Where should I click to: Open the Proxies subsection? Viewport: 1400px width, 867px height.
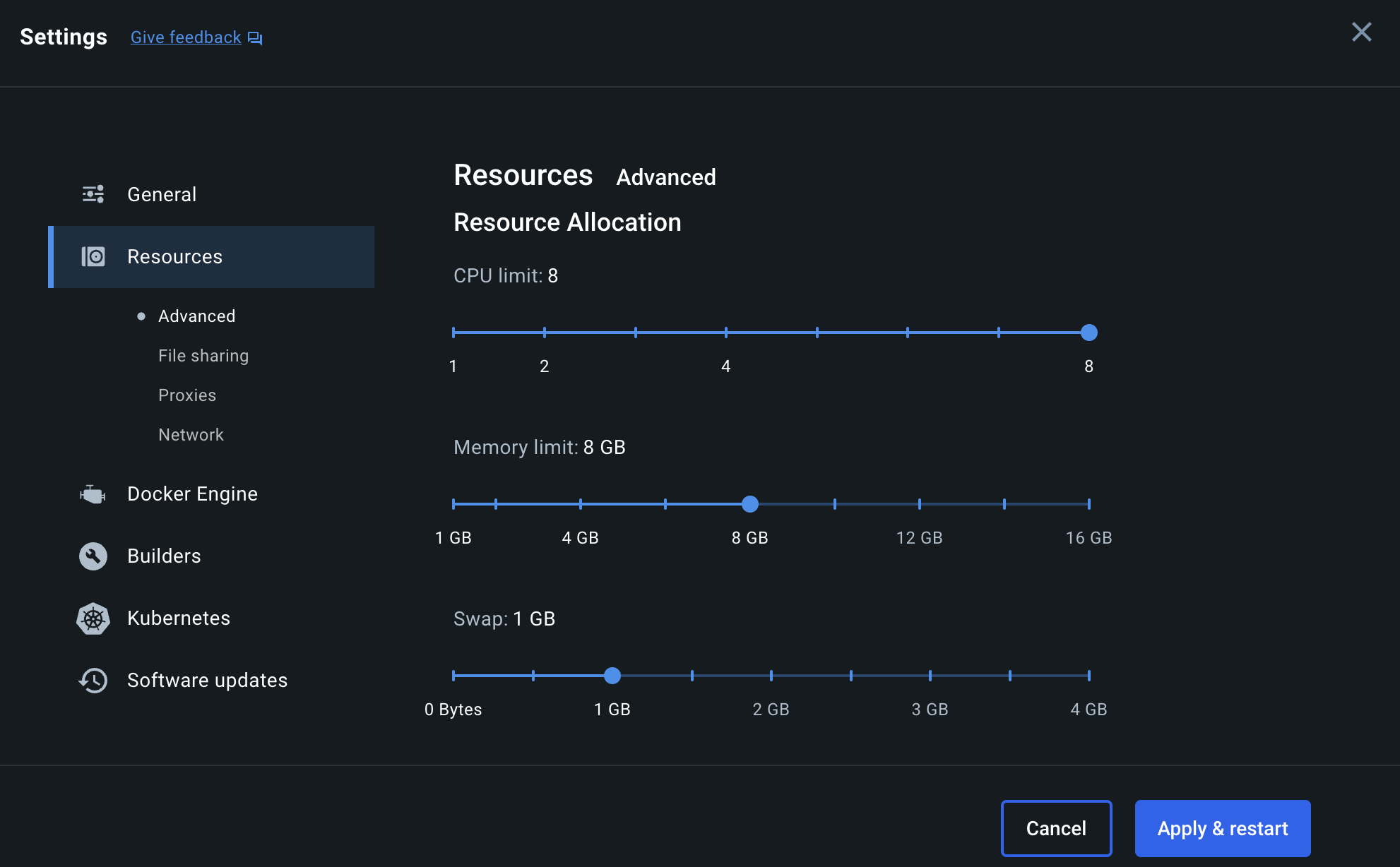coord(187,395)
